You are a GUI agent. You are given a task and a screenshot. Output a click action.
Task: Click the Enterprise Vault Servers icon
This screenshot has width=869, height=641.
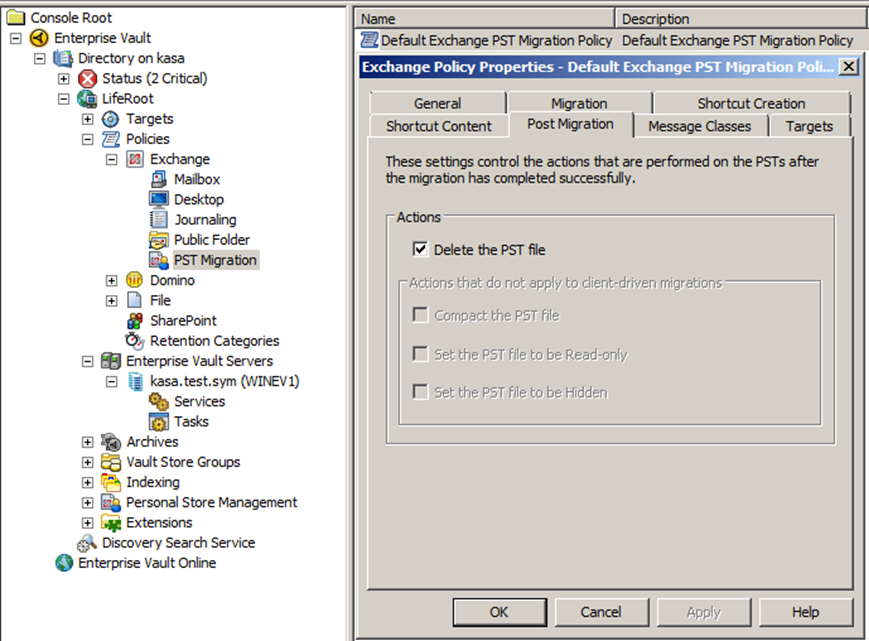pos(110,361)
